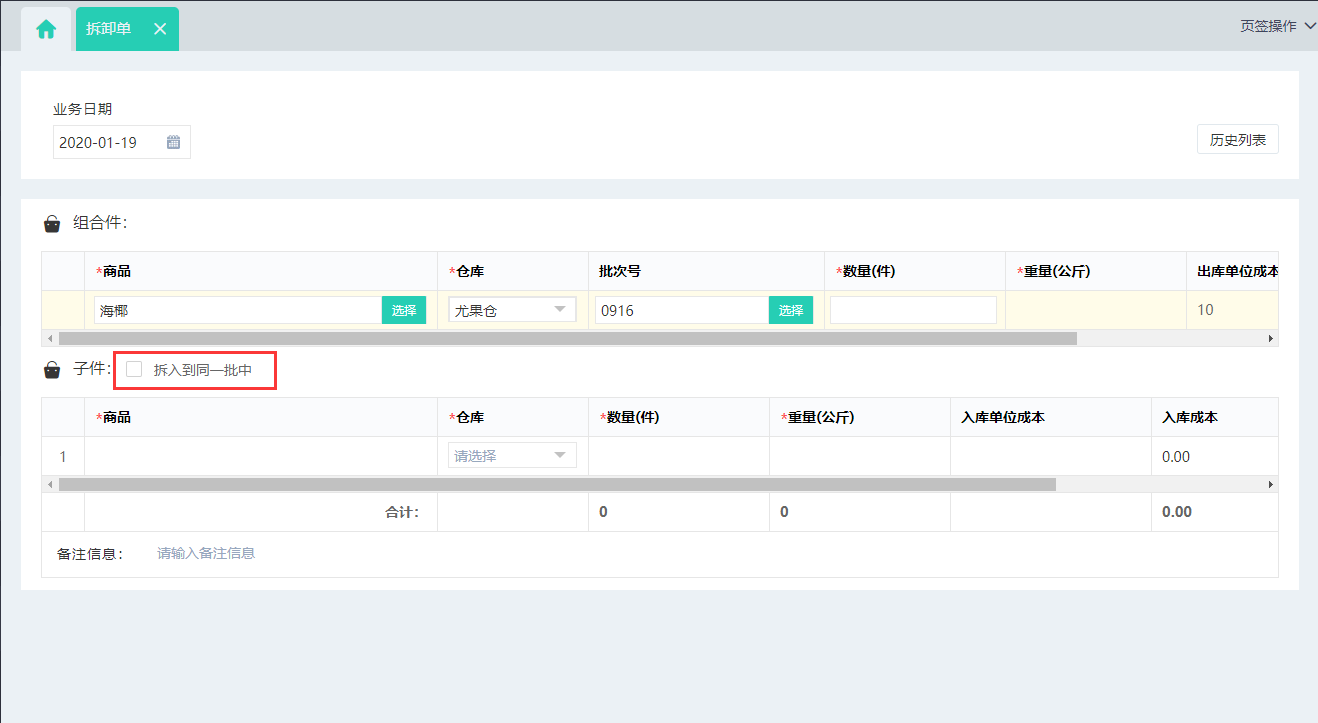Screen dimensions: 1318x723
Task: Click 选择 button next to batch 0916
Action: [791, 310]
